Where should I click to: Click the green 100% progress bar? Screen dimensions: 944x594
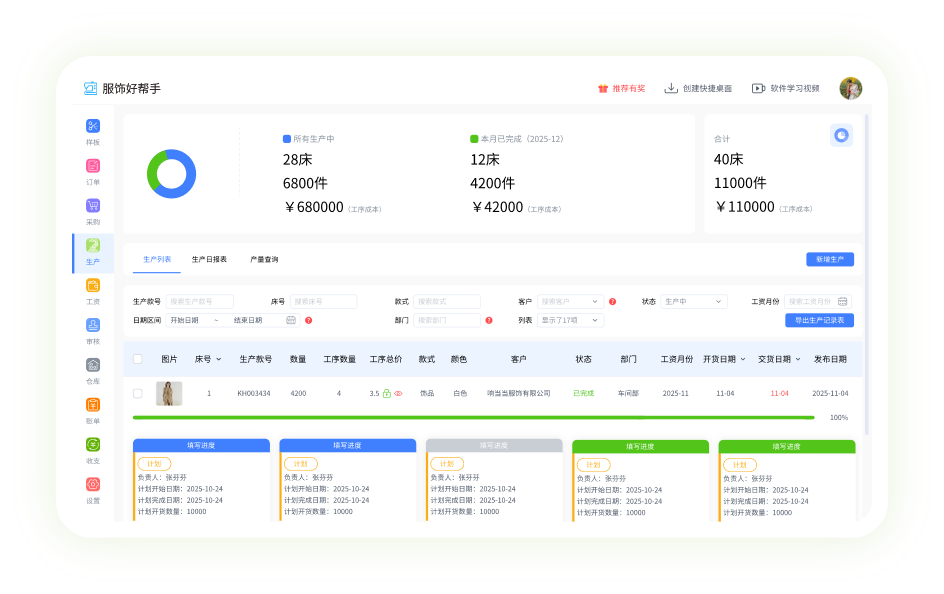point(473,417)
